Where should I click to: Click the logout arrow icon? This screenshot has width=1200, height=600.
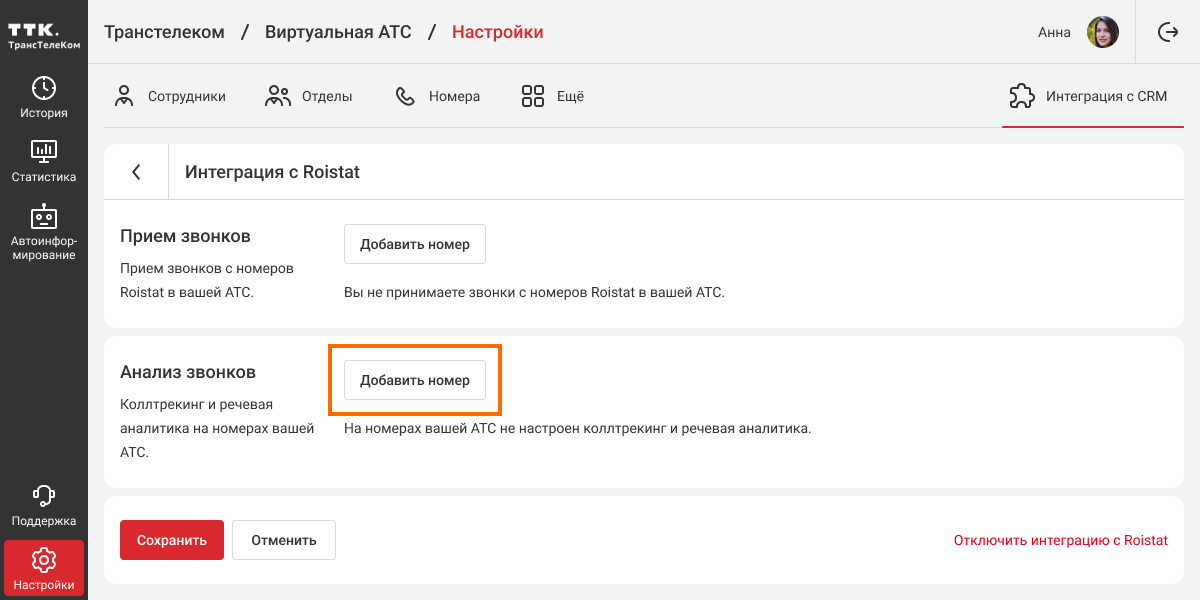tap(1167, 32)
